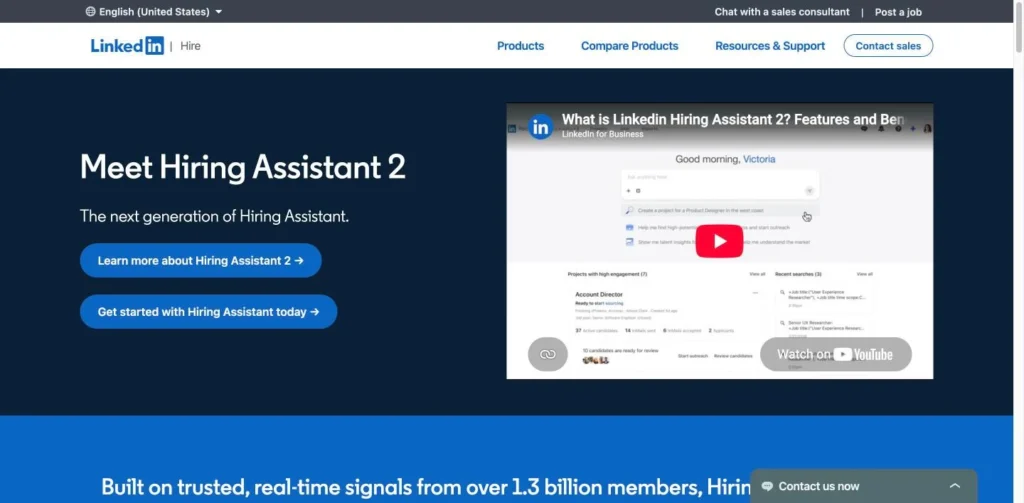Click the LinkedIn channel avatar in video
Screen dimensions: 1024x503
(x=541, y=126)
